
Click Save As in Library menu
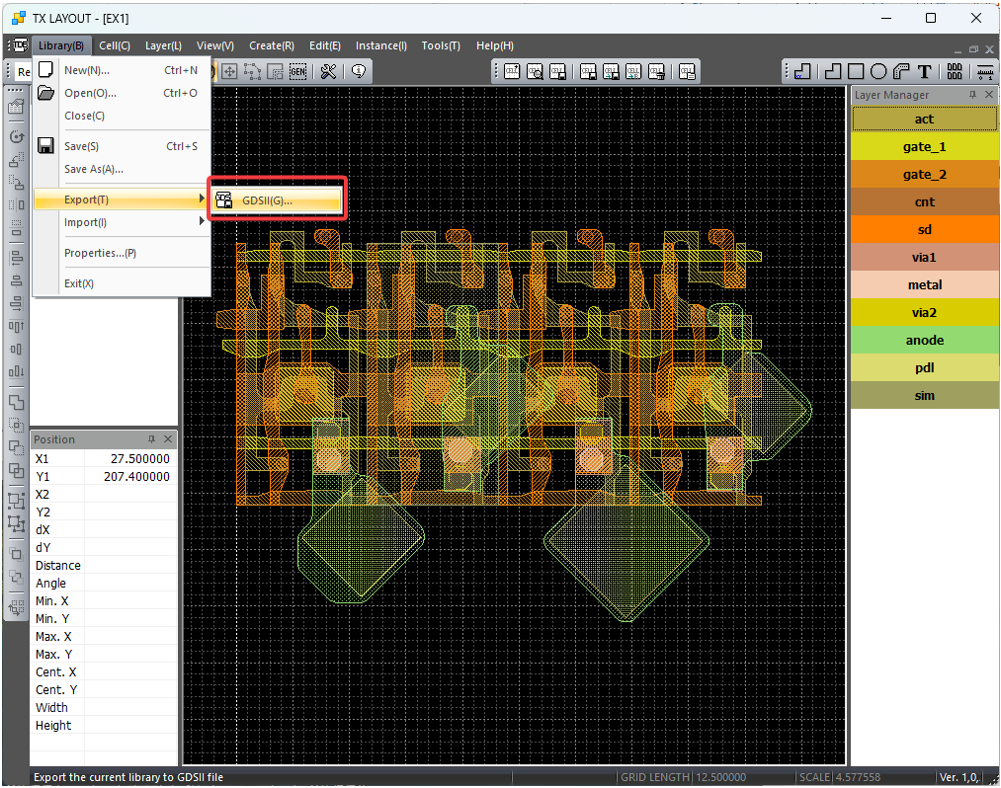[x=93, y=169]
